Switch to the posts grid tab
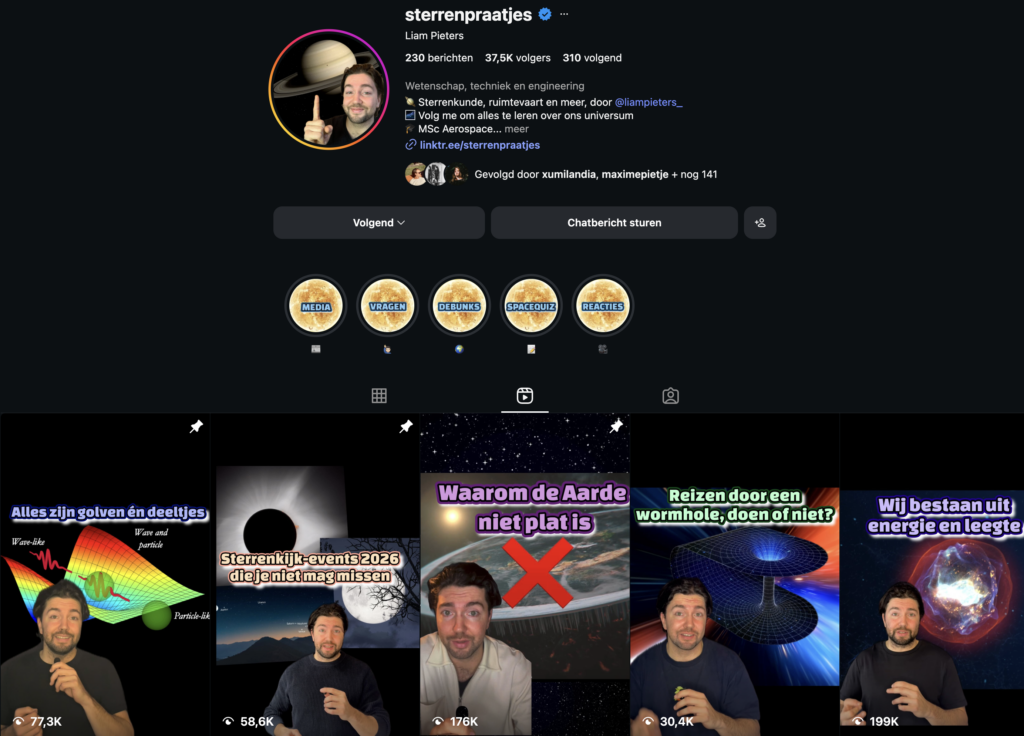The width and height of the screenshot is (1024, 736). (379, 396)
